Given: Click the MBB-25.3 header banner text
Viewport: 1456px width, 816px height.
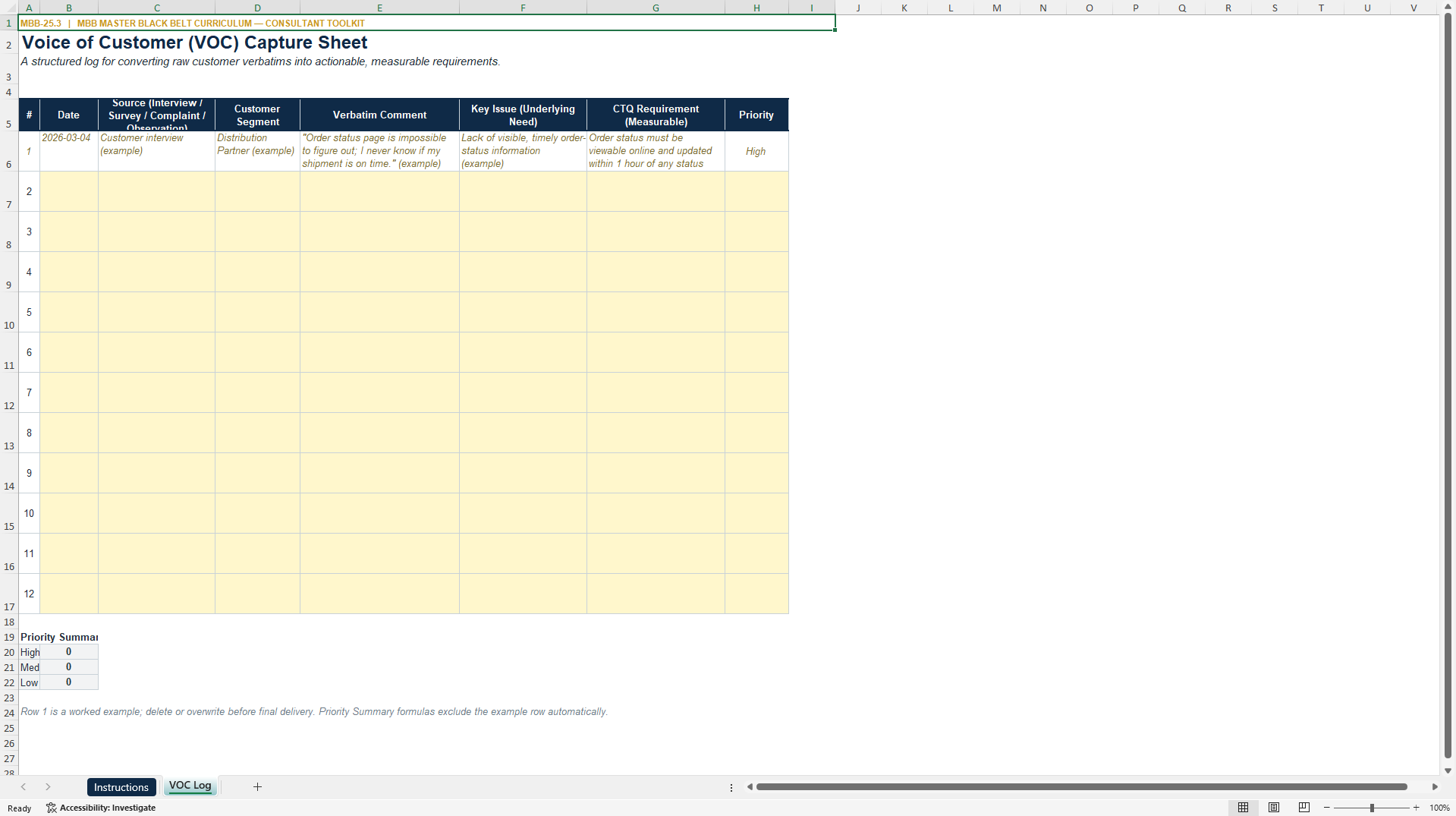Looking at the screenshot, I should 192,24.
